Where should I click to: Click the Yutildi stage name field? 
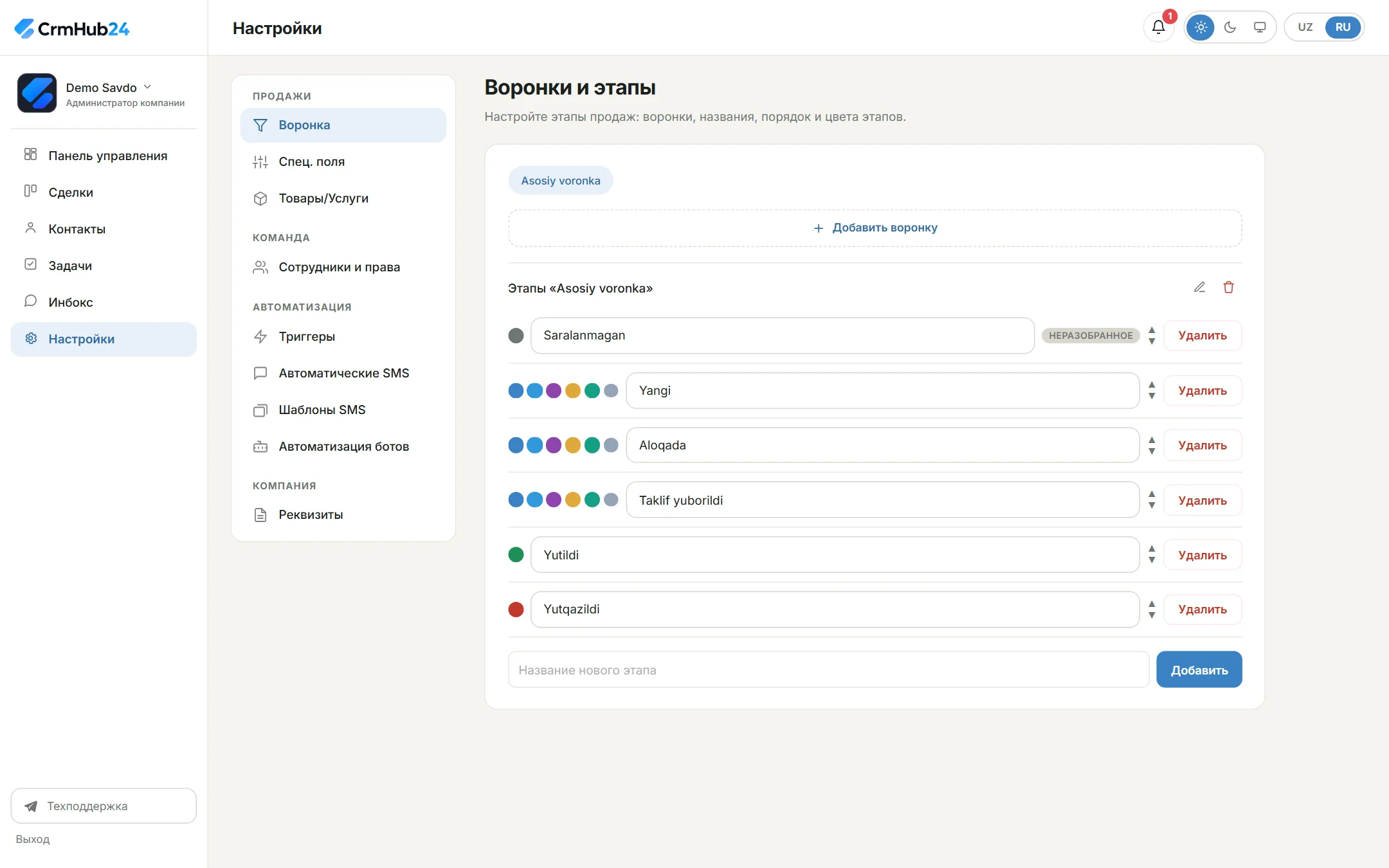[x=835, y=555]
